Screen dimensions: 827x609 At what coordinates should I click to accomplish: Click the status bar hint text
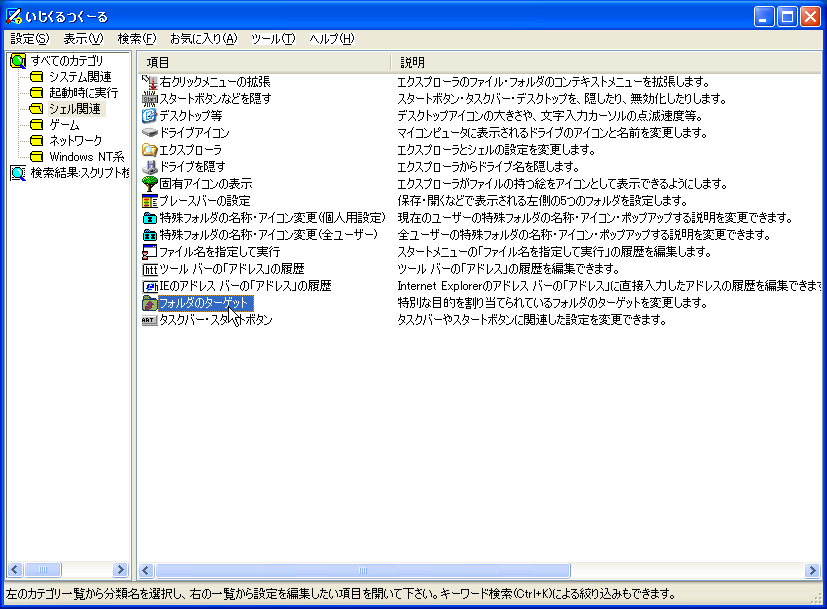tap(341, 594)
